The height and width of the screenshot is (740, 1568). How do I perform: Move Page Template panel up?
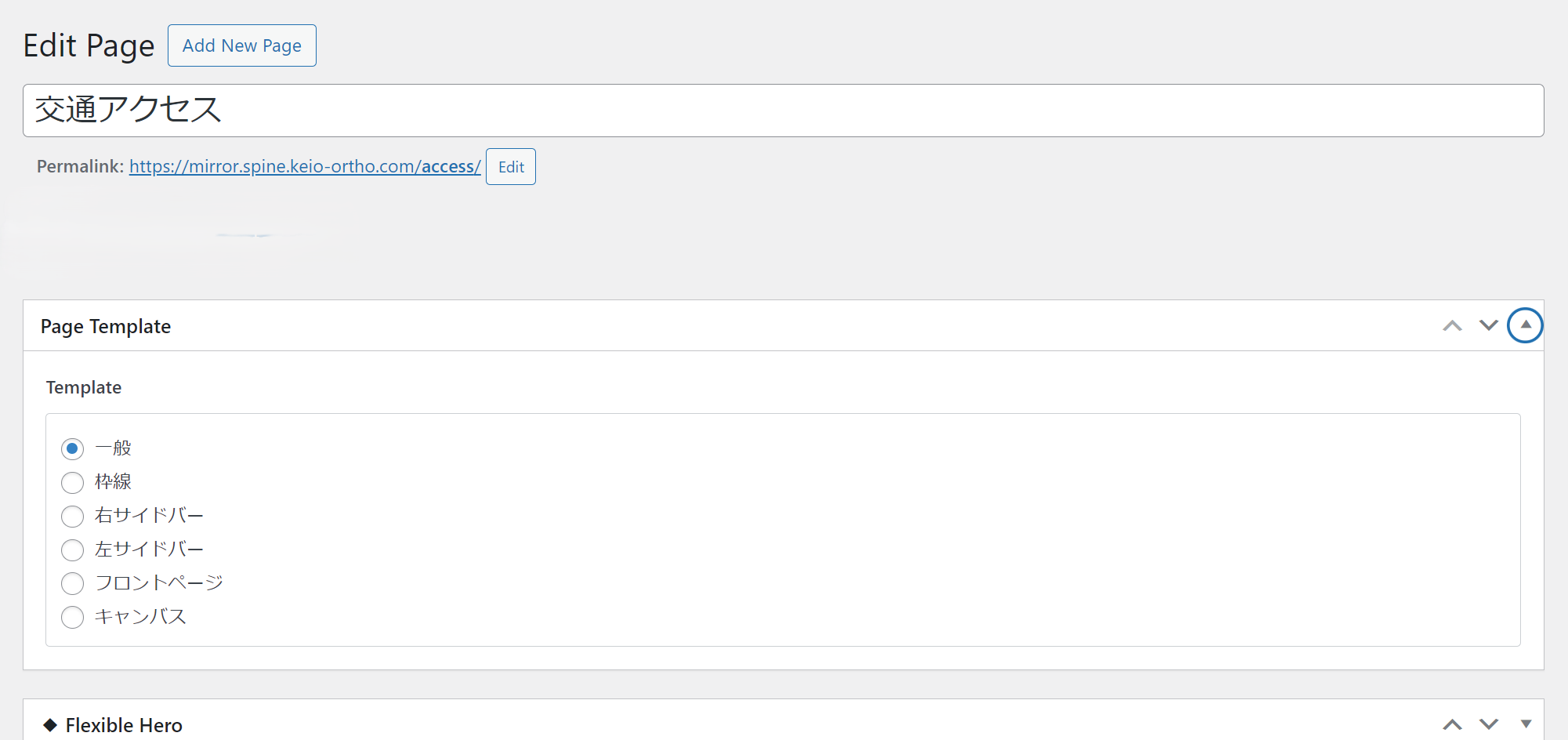pos(1452,325)
